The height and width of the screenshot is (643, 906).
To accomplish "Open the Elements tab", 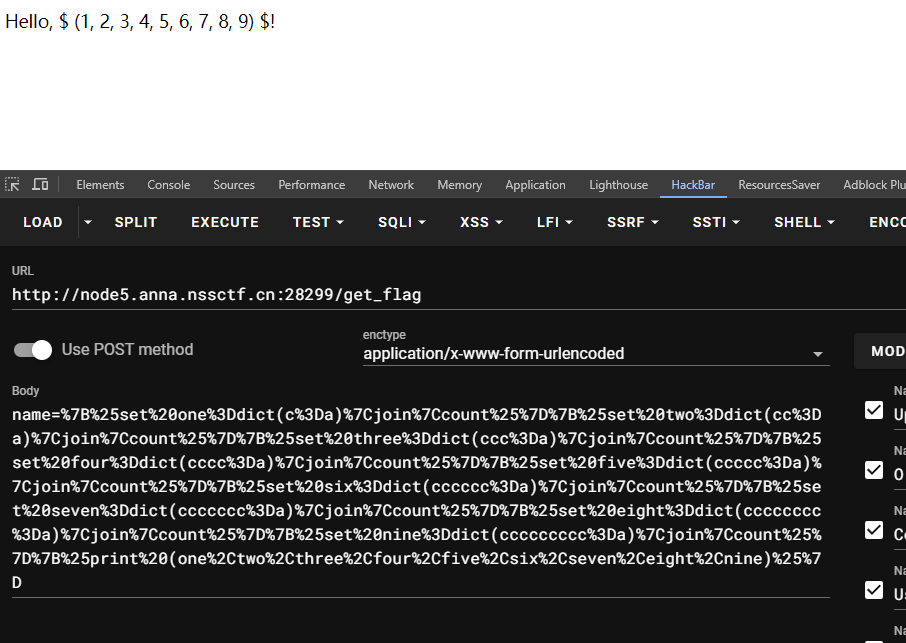I will (x=100, y=185).
